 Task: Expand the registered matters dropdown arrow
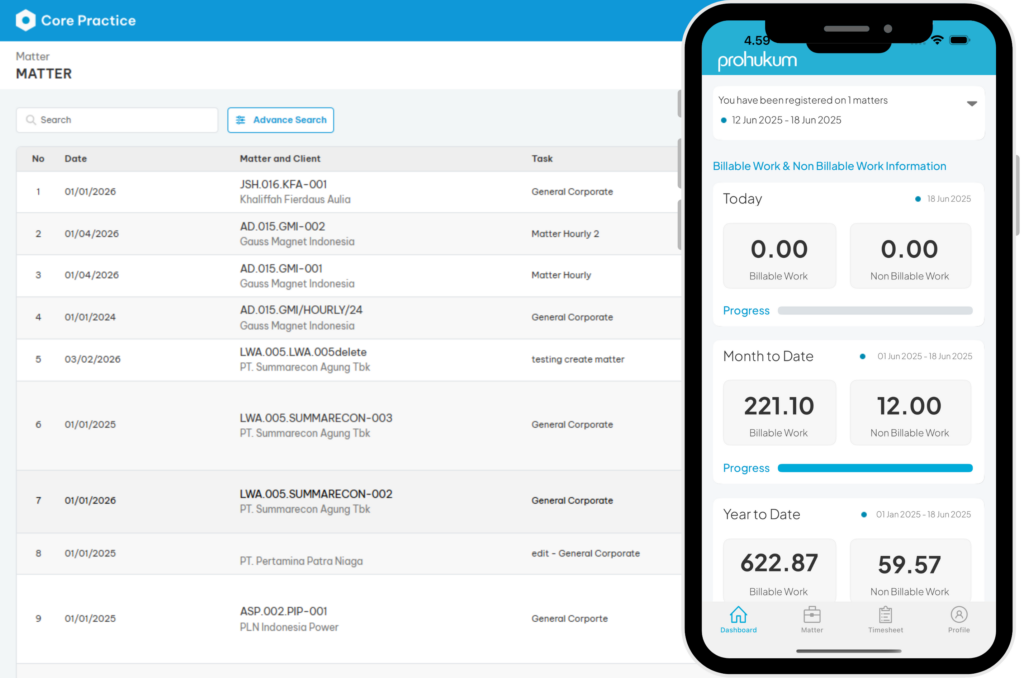click(972, 103)
